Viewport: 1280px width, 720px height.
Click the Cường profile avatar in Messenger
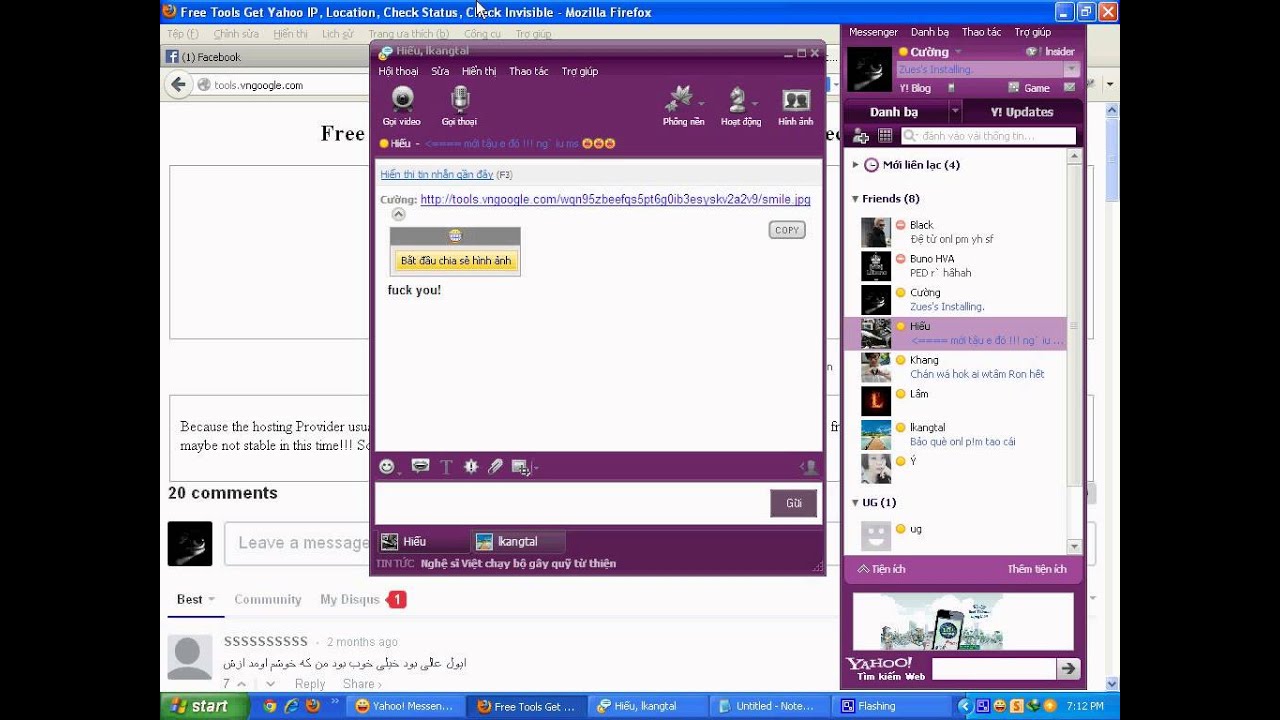(x=869, y=69)
